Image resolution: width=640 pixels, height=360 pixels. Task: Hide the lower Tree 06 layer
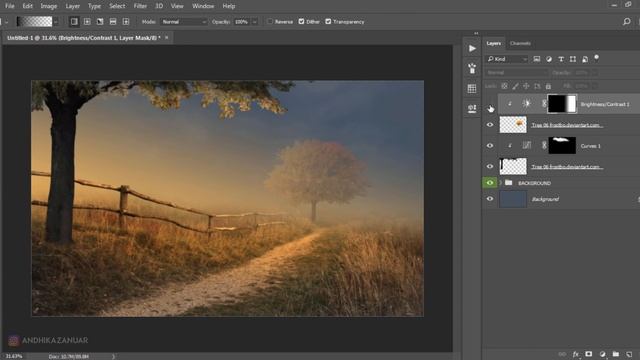click(490, 166)
